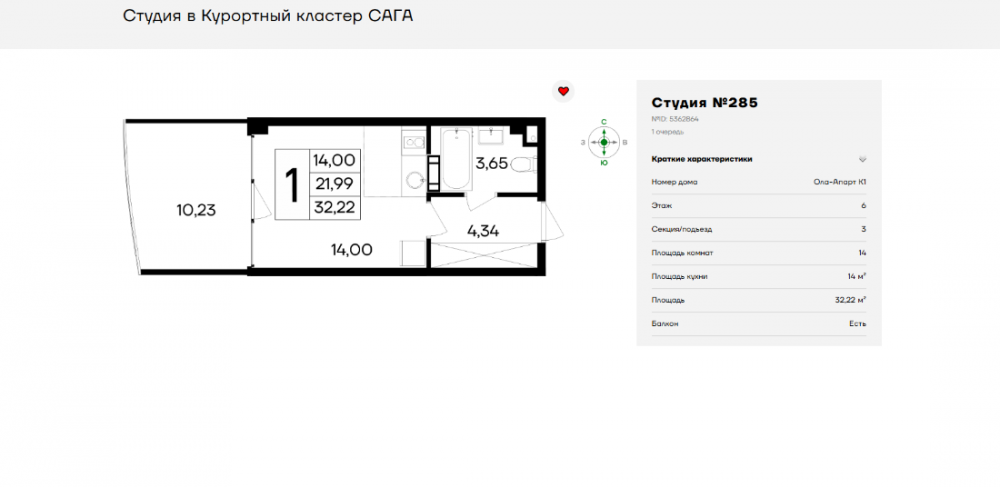Click the Секция/подъезд row
Screen dimensions: 1000x487
[x=758, y=229]
